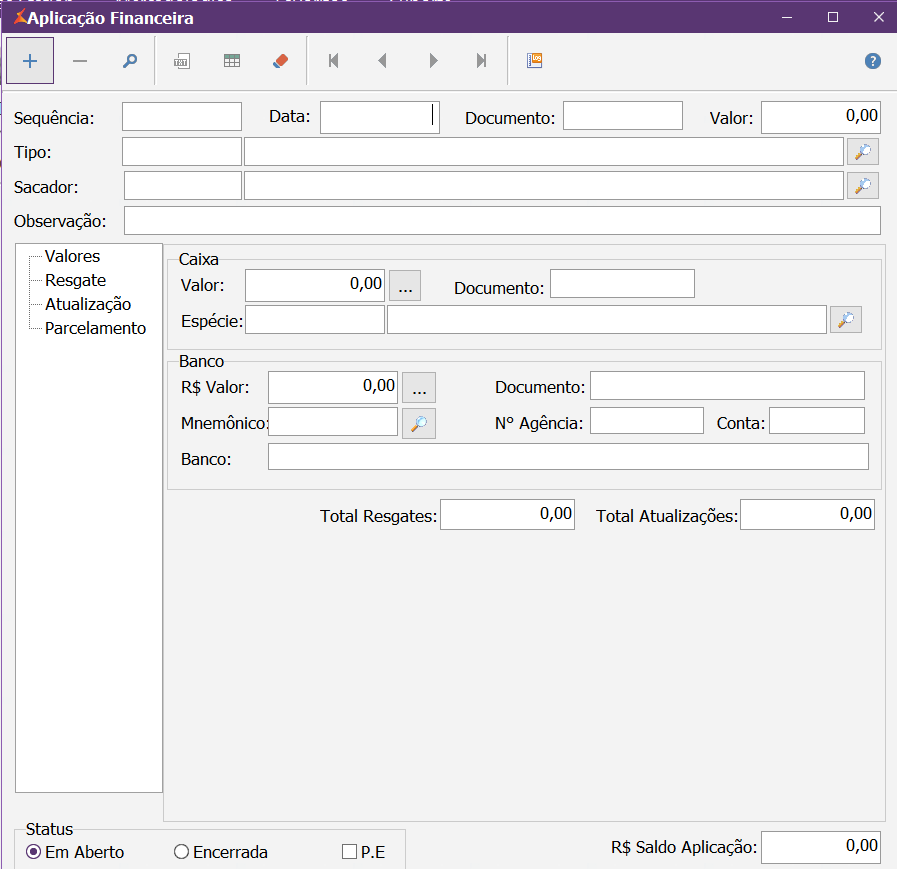This screenshot has height=869, width=897.
Task: Click the eraser clear icon
Action: pos(280,61)
